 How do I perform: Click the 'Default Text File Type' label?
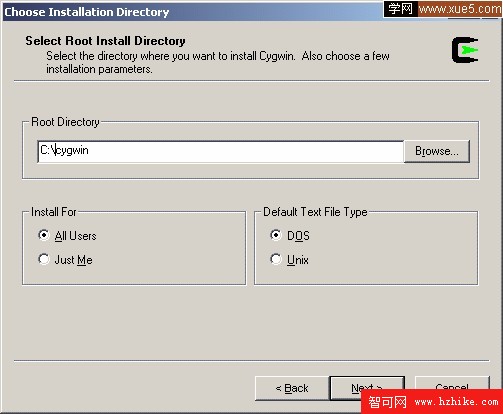click(315, 212)
